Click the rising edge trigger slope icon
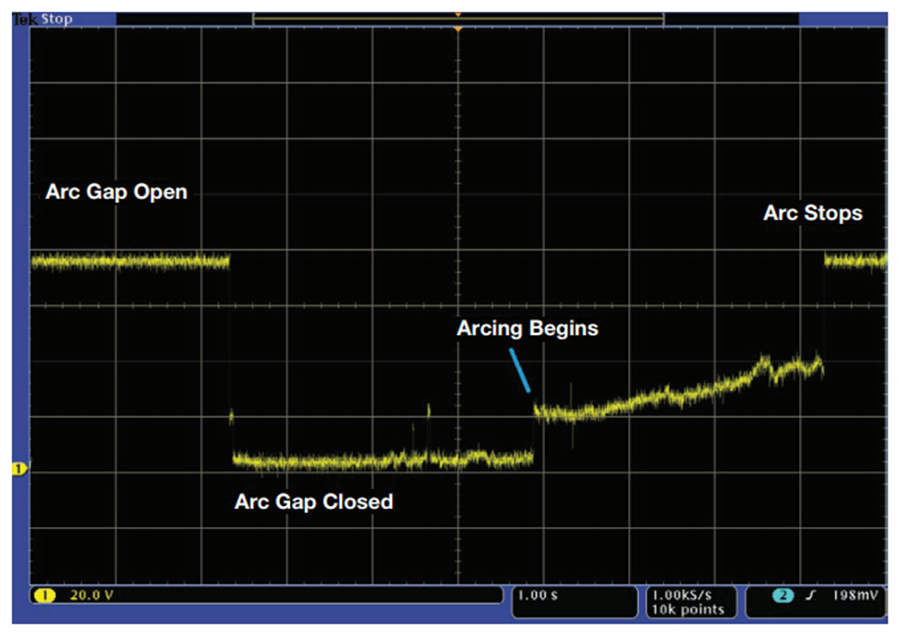Image resolution: width=900 pixels, height=636 pixels. 810,595
